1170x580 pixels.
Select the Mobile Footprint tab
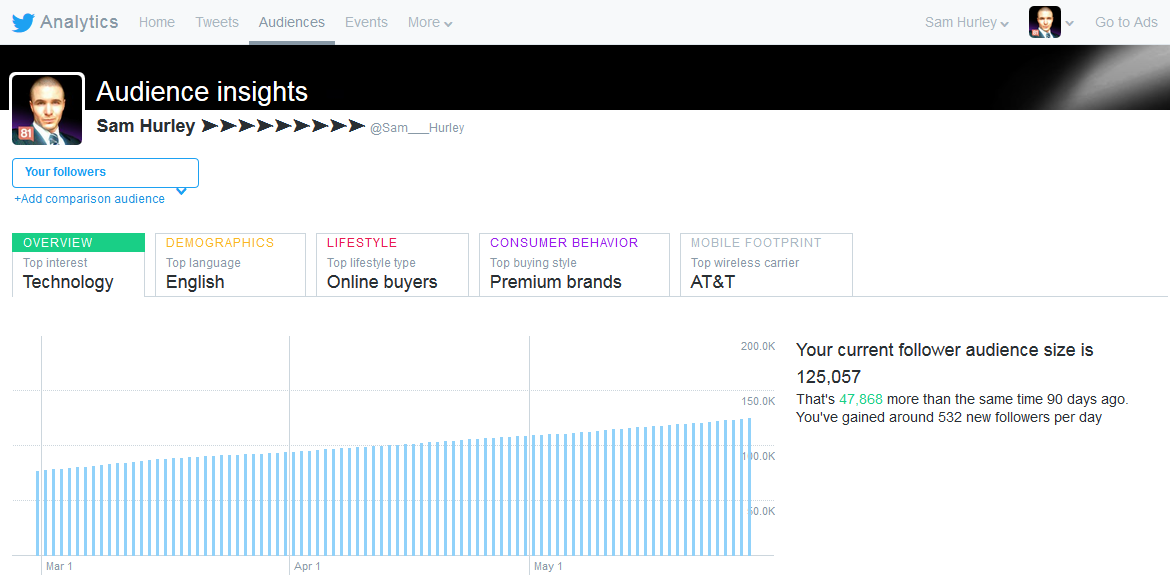[x=766, y=264]
